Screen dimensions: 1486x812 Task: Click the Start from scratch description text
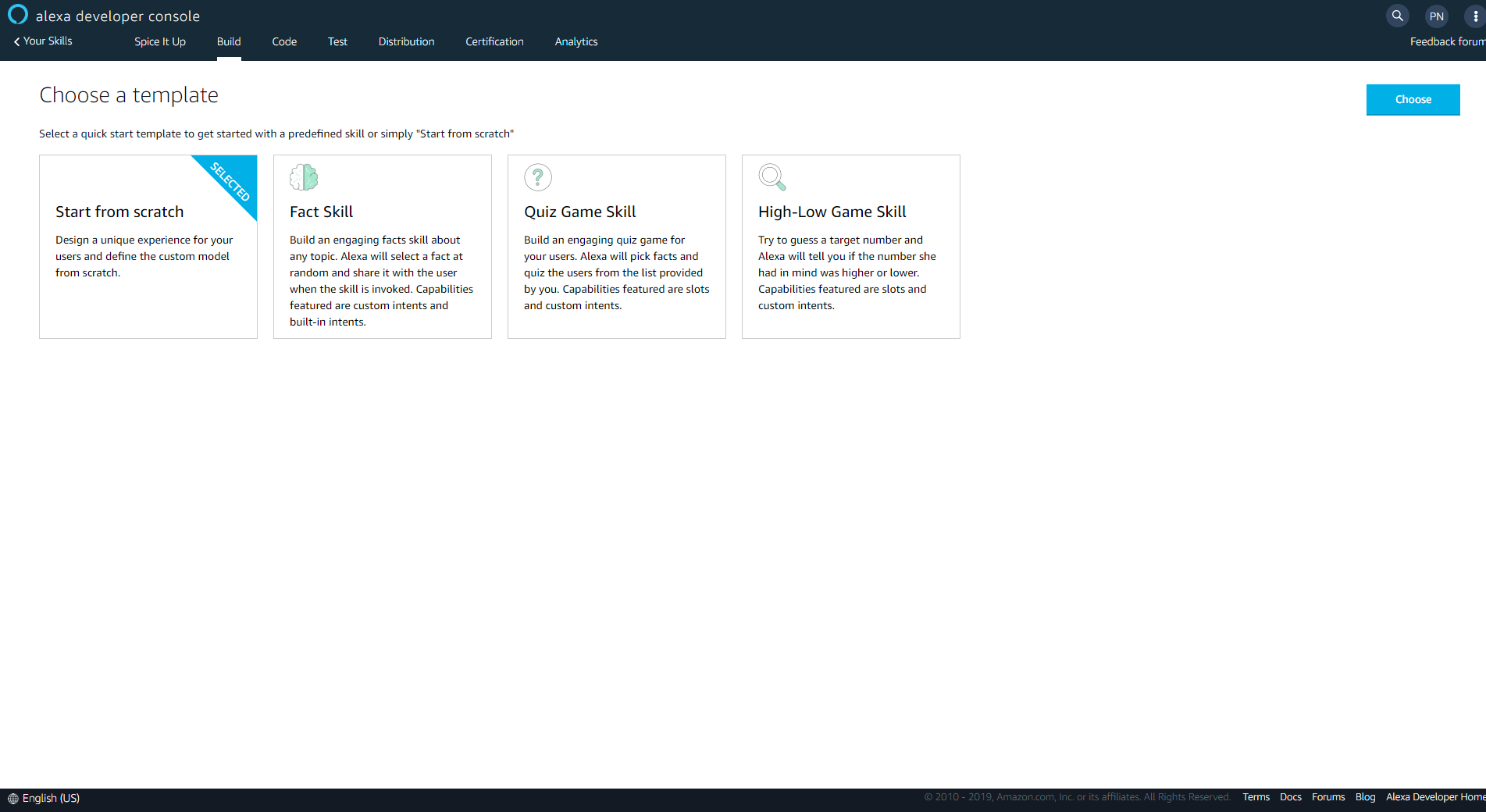tap(144, 256)
